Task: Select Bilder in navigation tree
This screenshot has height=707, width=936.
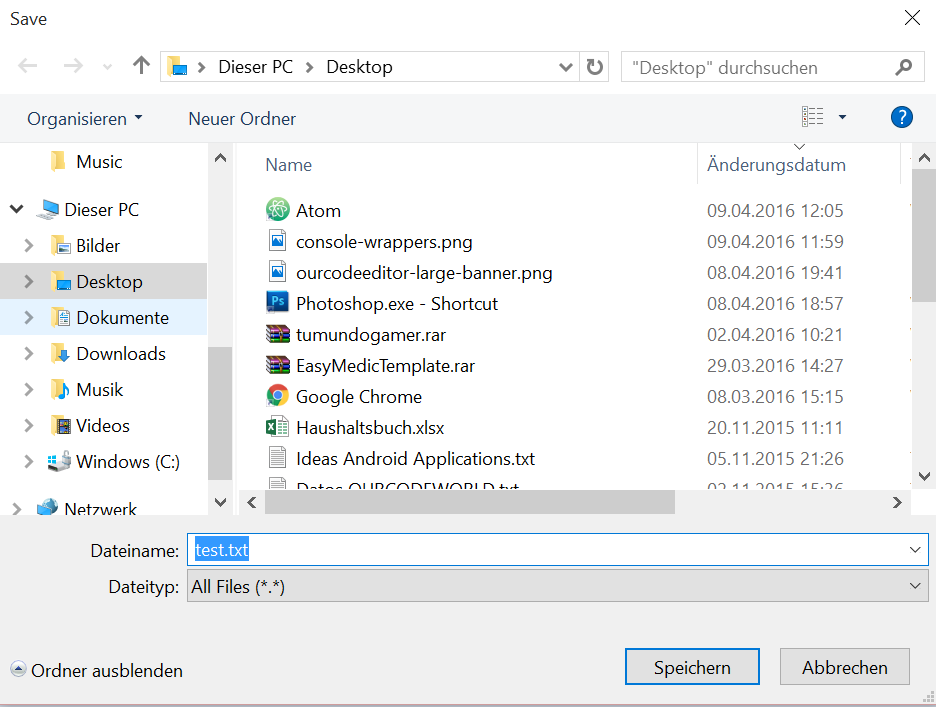Action: point(98,245)
